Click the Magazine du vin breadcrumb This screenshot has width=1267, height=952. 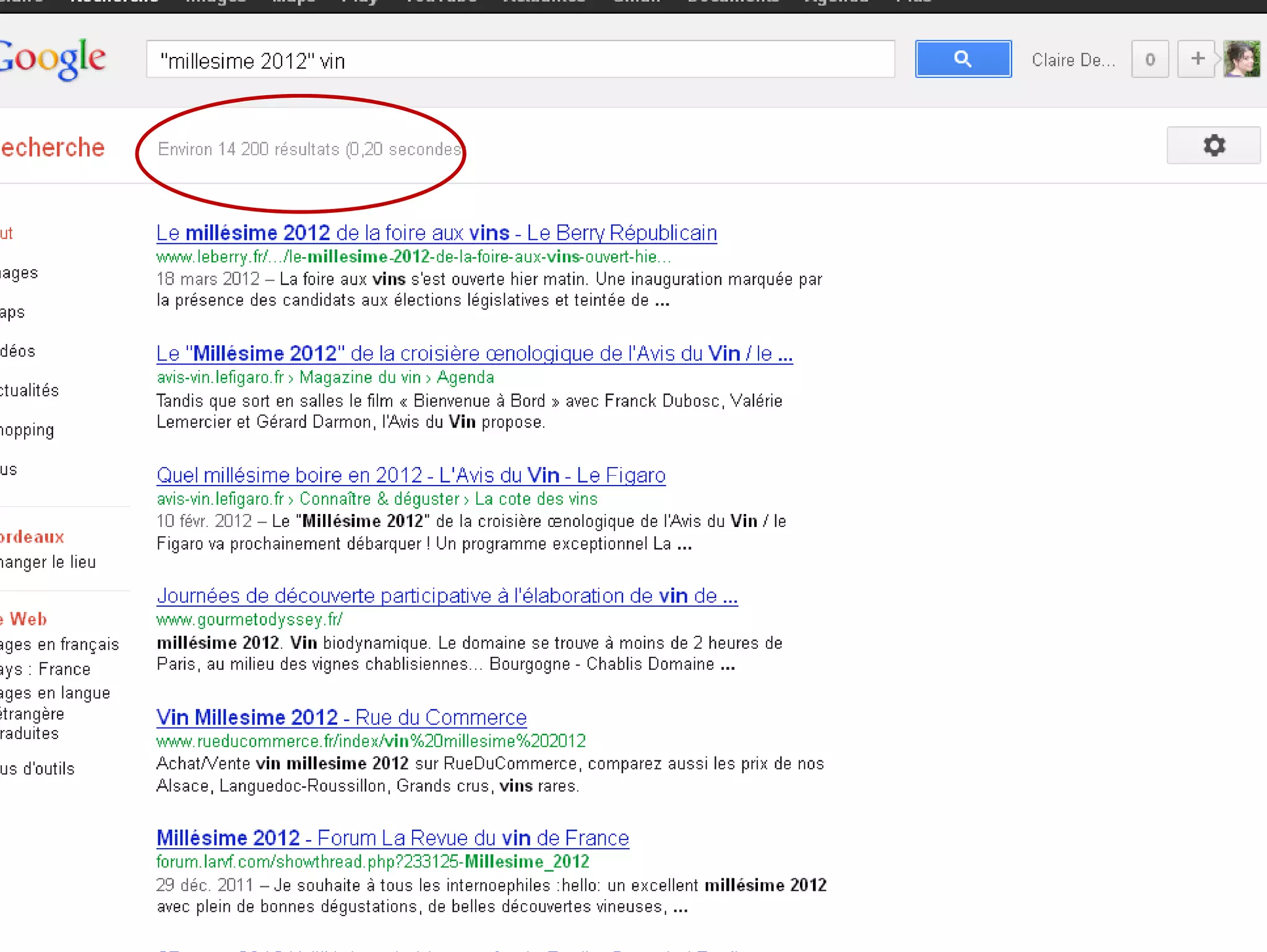click(x=360, y=377)
